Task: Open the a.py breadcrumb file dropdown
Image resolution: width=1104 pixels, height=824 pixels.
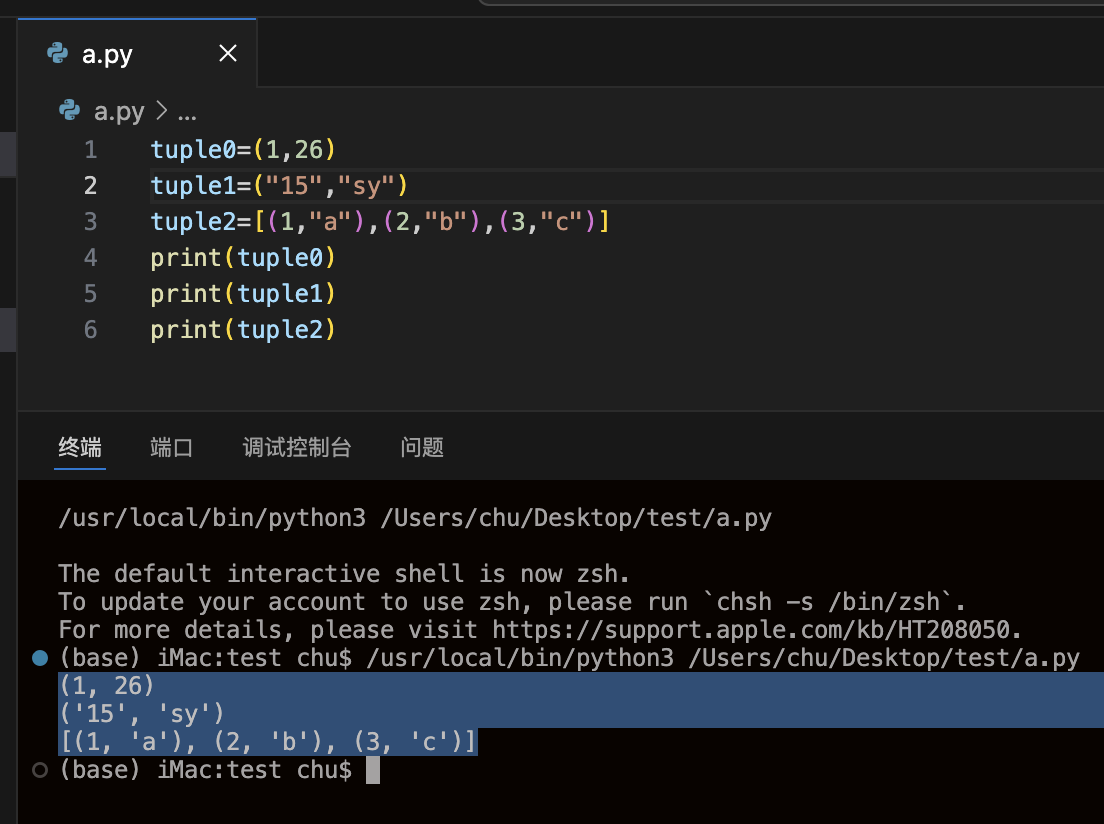Action: pyautogui.click(x=119, y=111)
